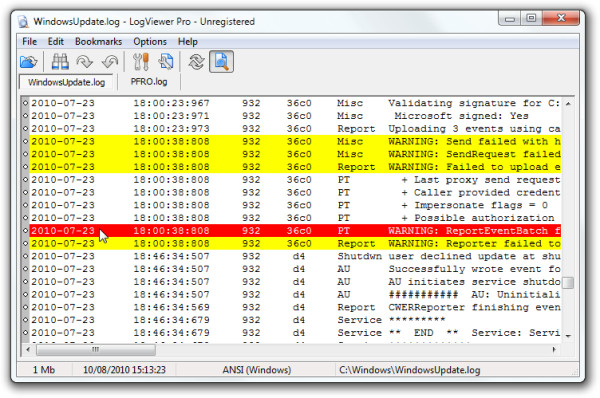Image resolution: width=600 pixels, height=398 pixels.
Task: Open a log file via folder icon
Action: pos(29,62)
